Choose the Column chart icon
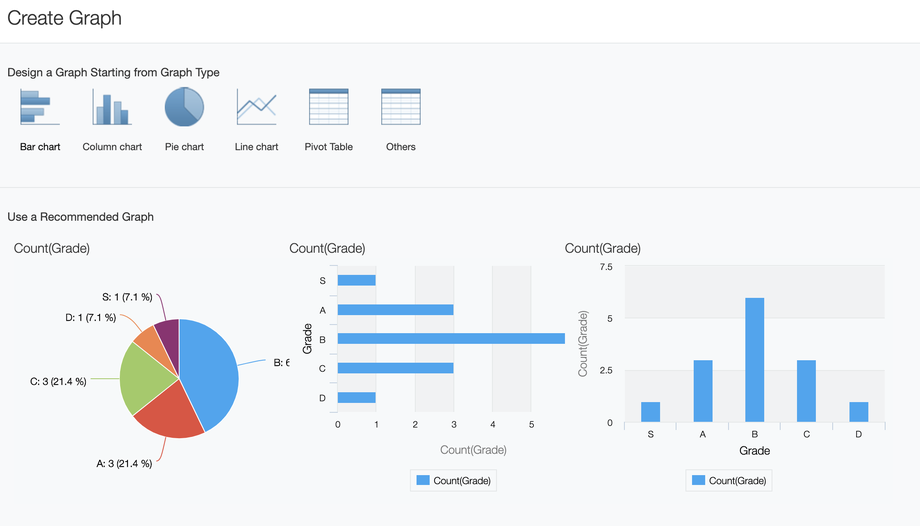The image size is (920, 526). [x=112, y=107]
